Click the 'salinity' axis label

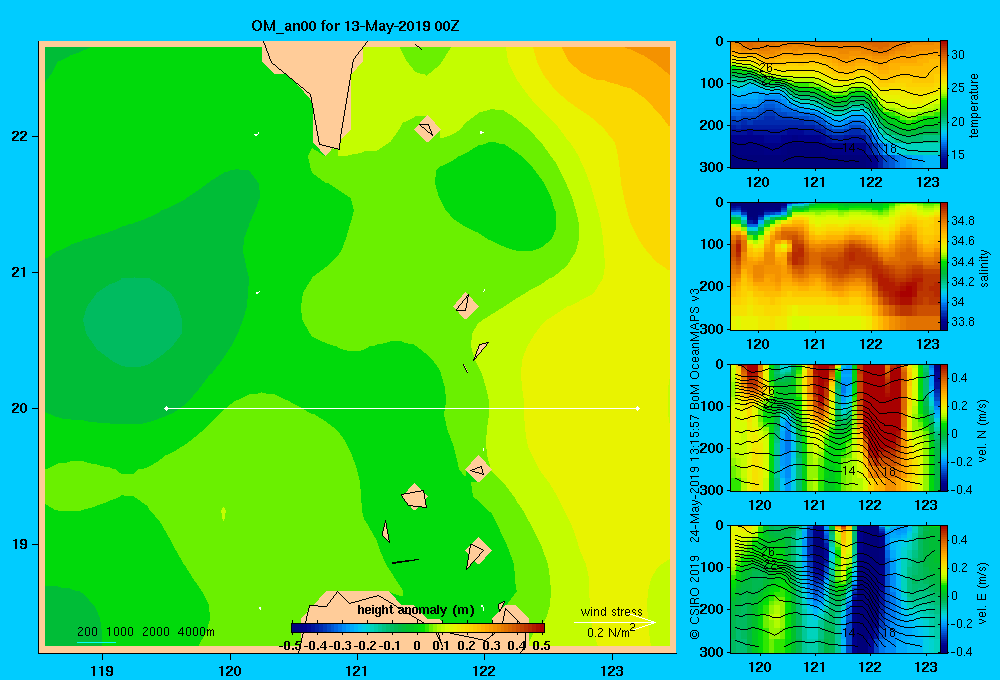[984, 268]
